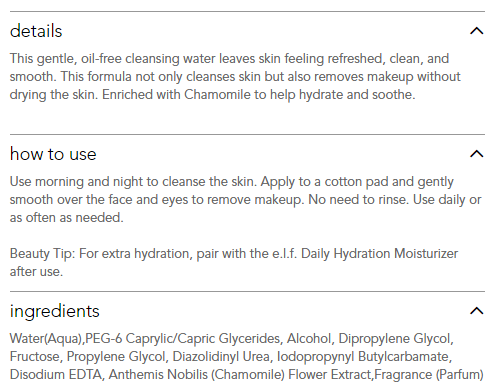Image resolution: width=495 pixels, height=391 pixels.
Task: Click Iodopropynyl Butylcarbamate ingredient text
Action: tap(363, 357)
